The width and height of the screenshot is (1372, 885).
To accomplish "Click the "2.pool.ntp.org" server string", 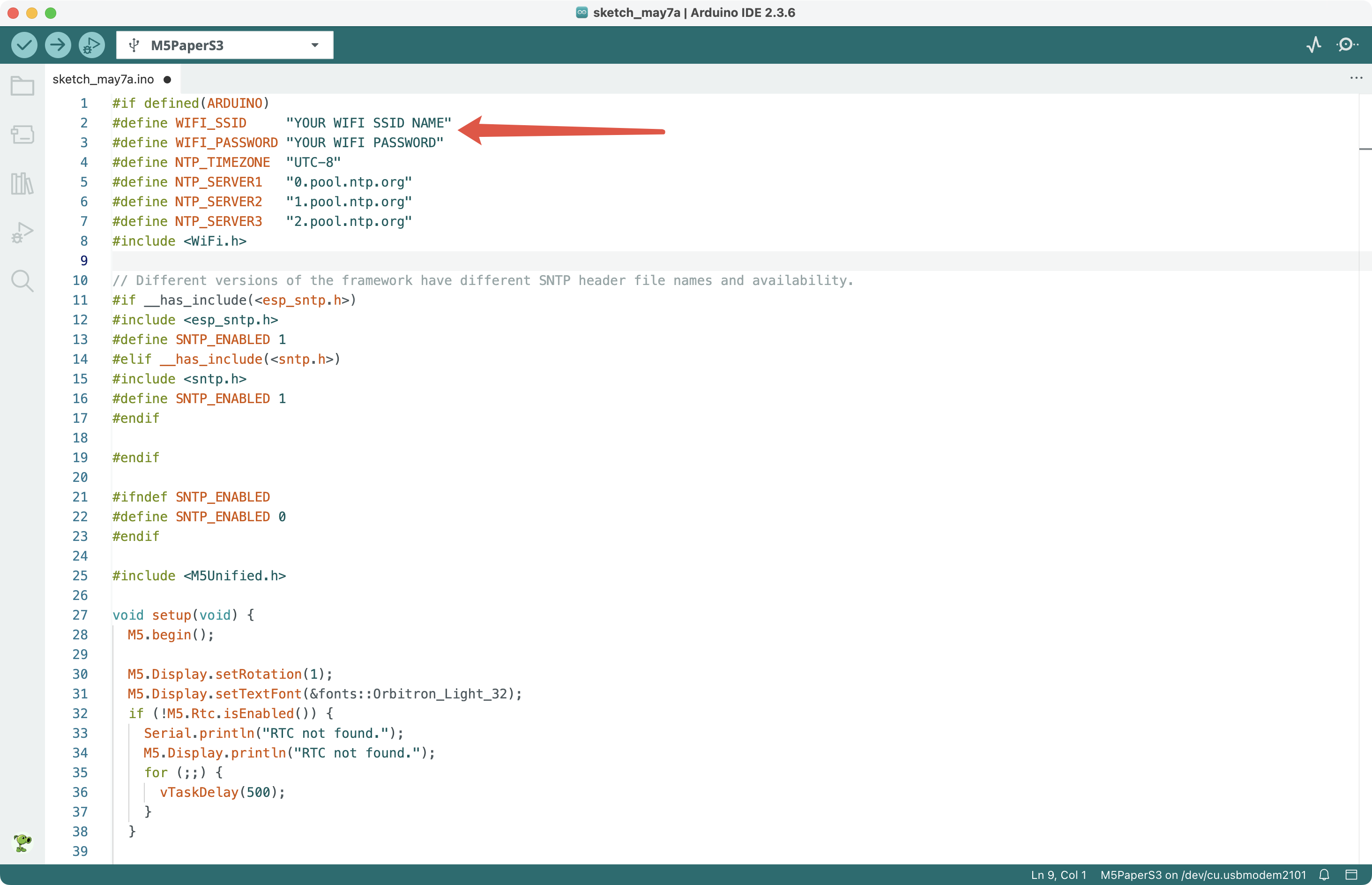I will tap(349, 221).
